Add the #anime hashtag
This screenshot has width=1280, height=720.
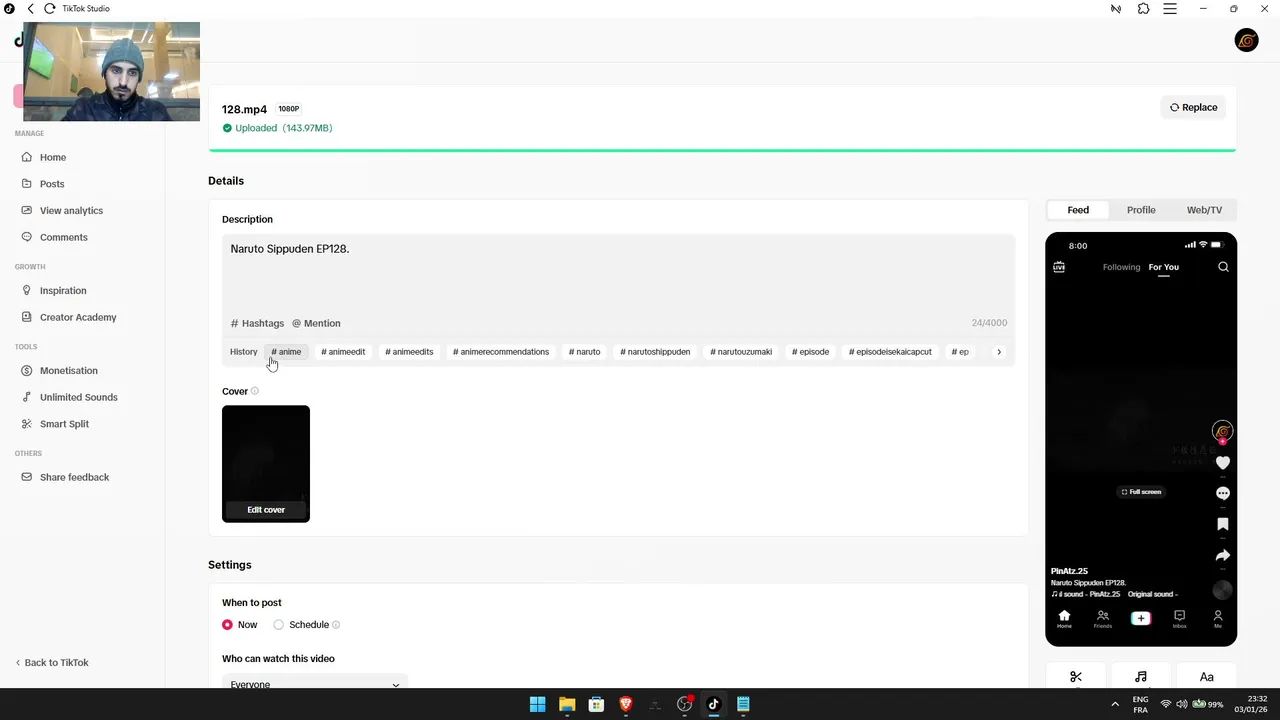[286, 352]
